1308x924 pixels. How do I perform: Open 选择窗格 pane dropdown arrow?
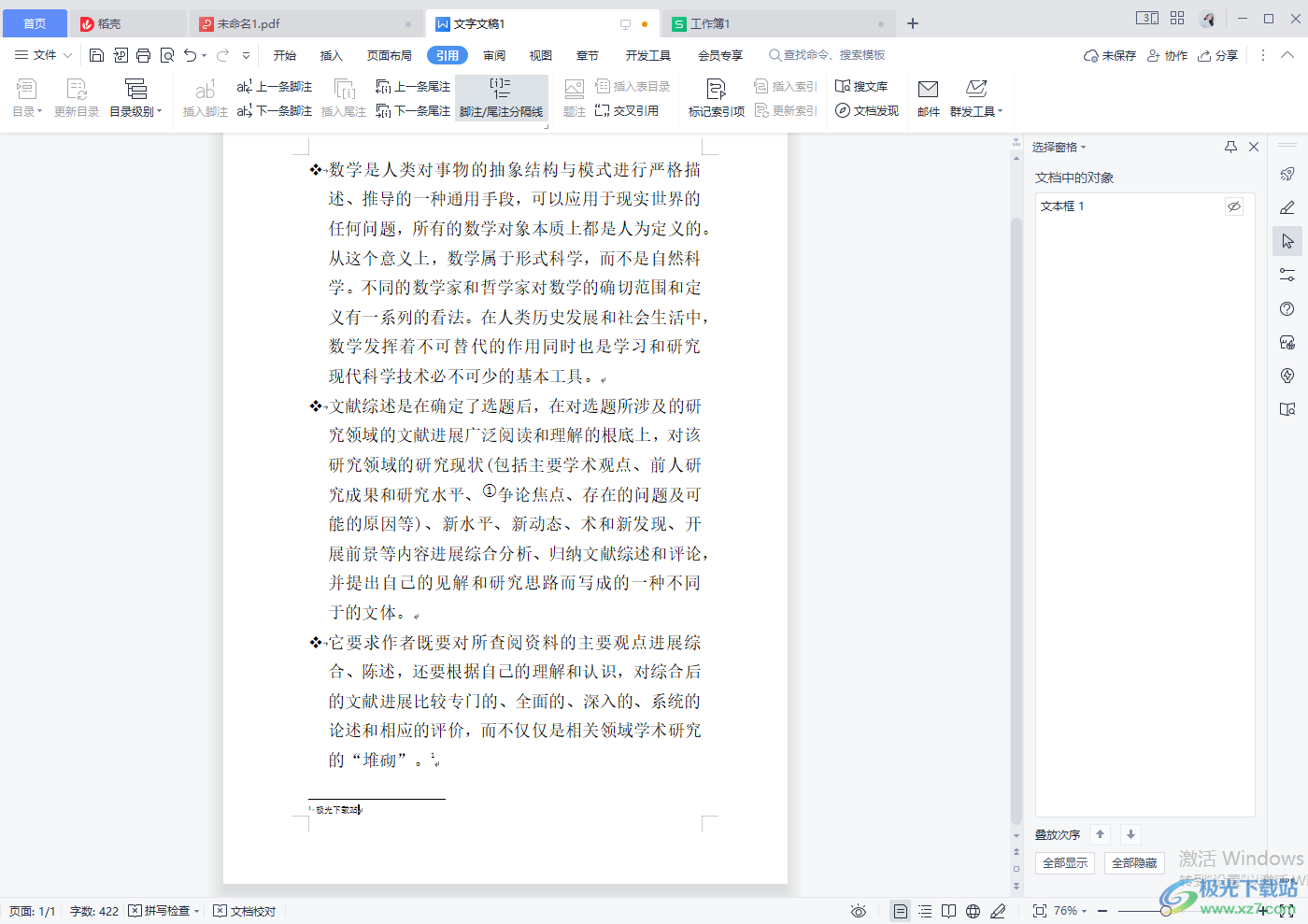1083,148
